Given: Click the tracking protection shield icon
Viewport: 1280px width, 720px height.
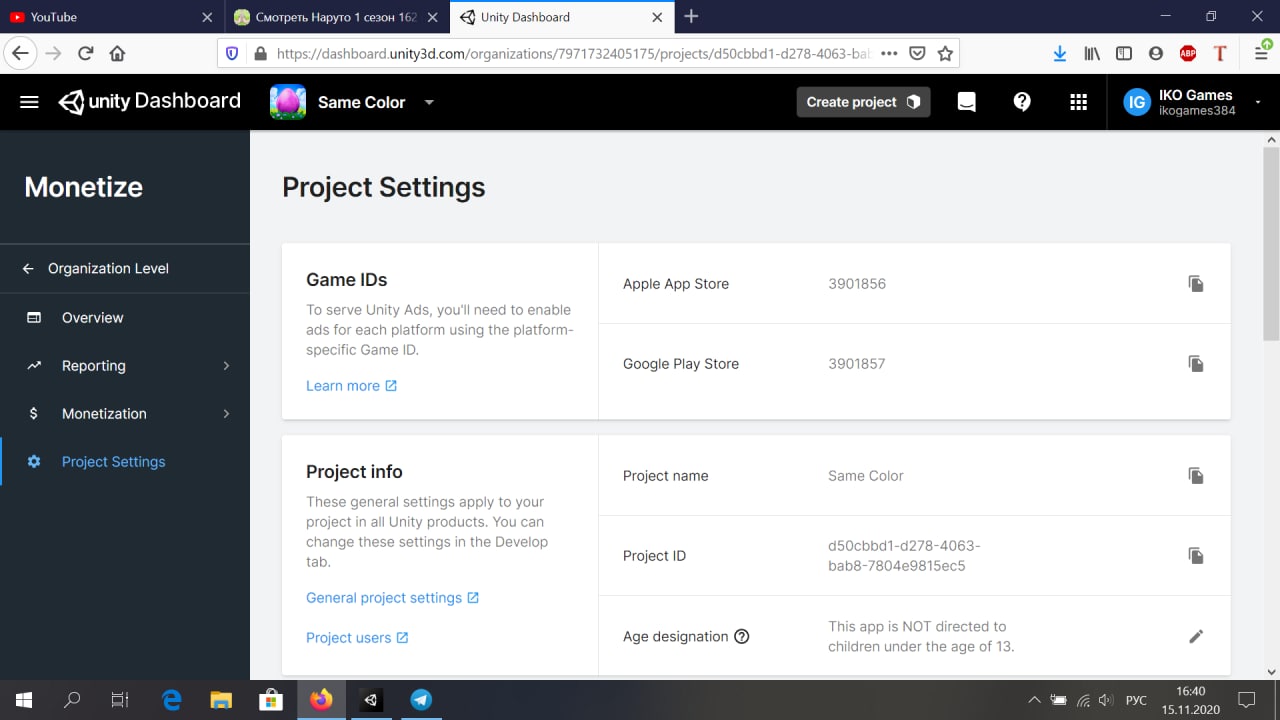Looking at the screenshot, I should [232, 54].
